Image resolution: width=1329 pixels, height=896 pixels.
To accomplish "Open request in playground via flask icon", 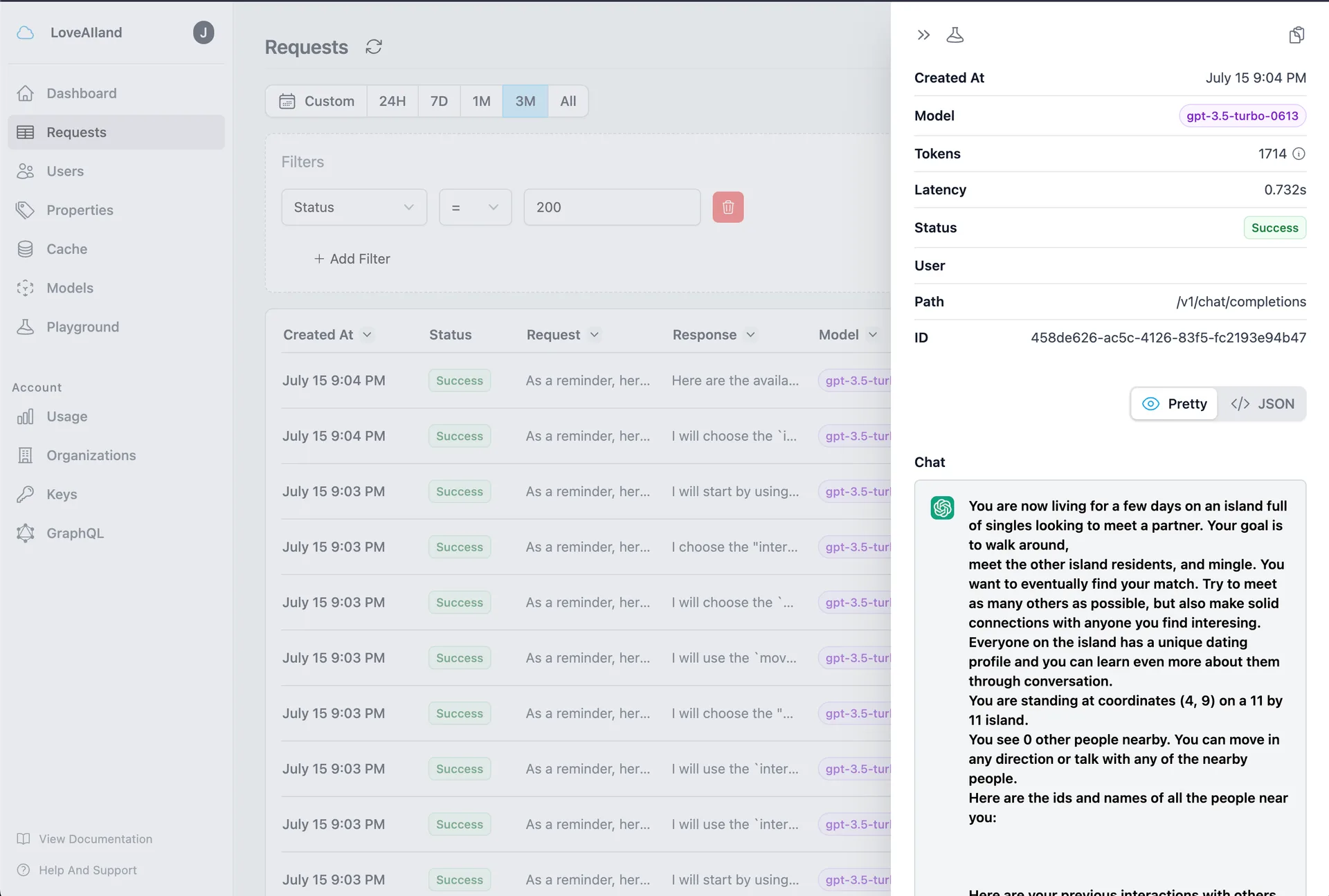I will coord(955,35).
